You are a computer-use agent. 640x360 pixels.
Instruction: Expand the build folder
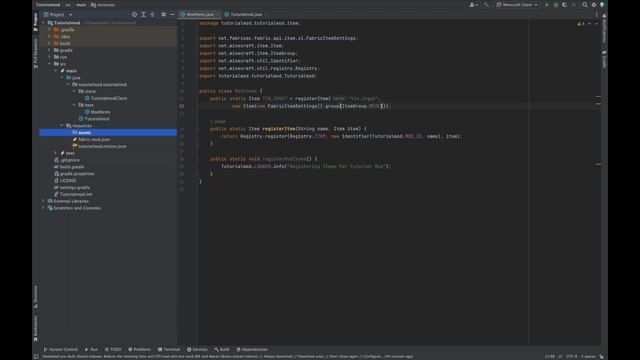tap(49, 43)
